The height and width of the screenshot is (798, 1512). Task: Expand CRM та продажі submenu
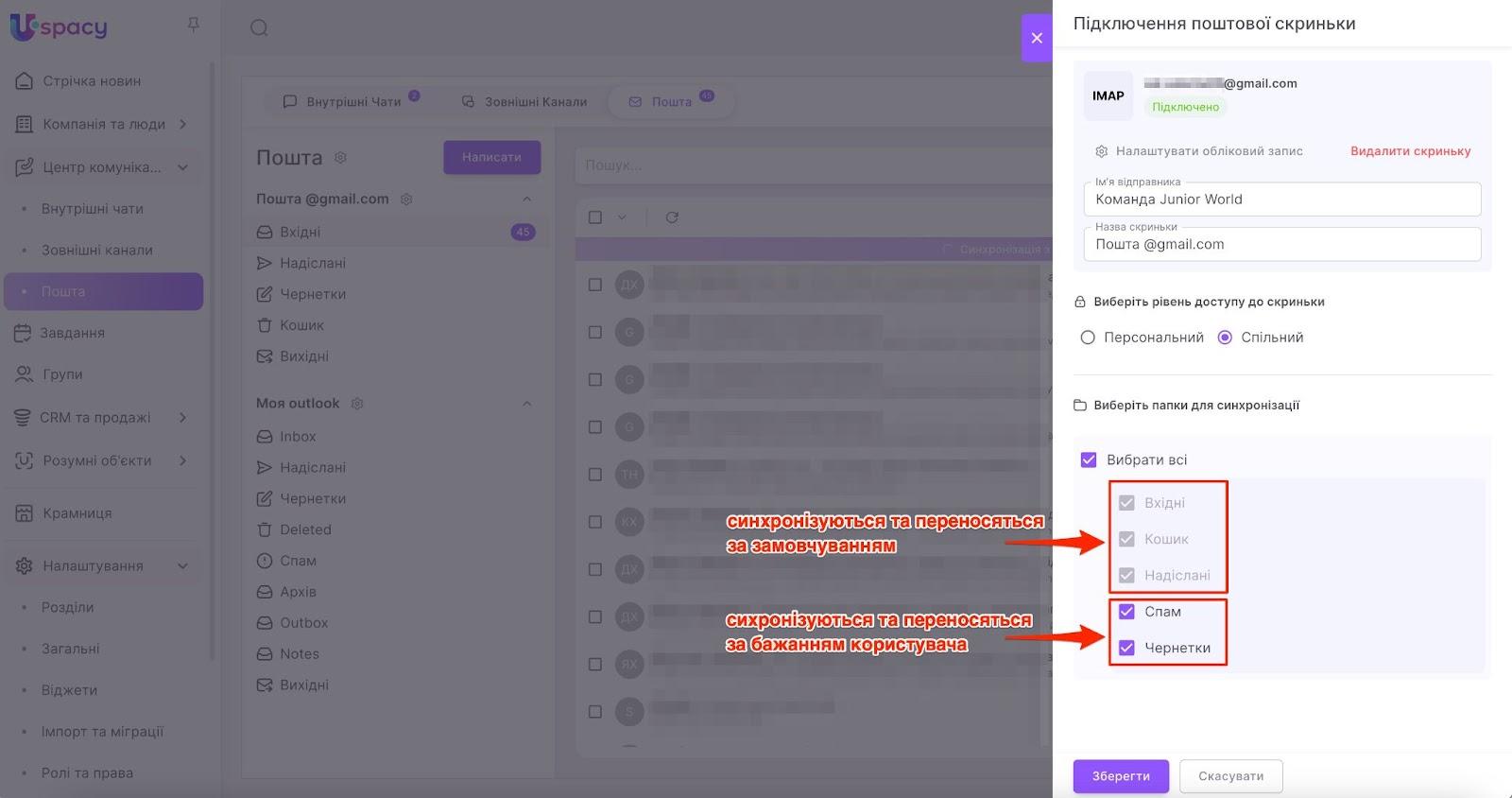(x=183, y=417)
